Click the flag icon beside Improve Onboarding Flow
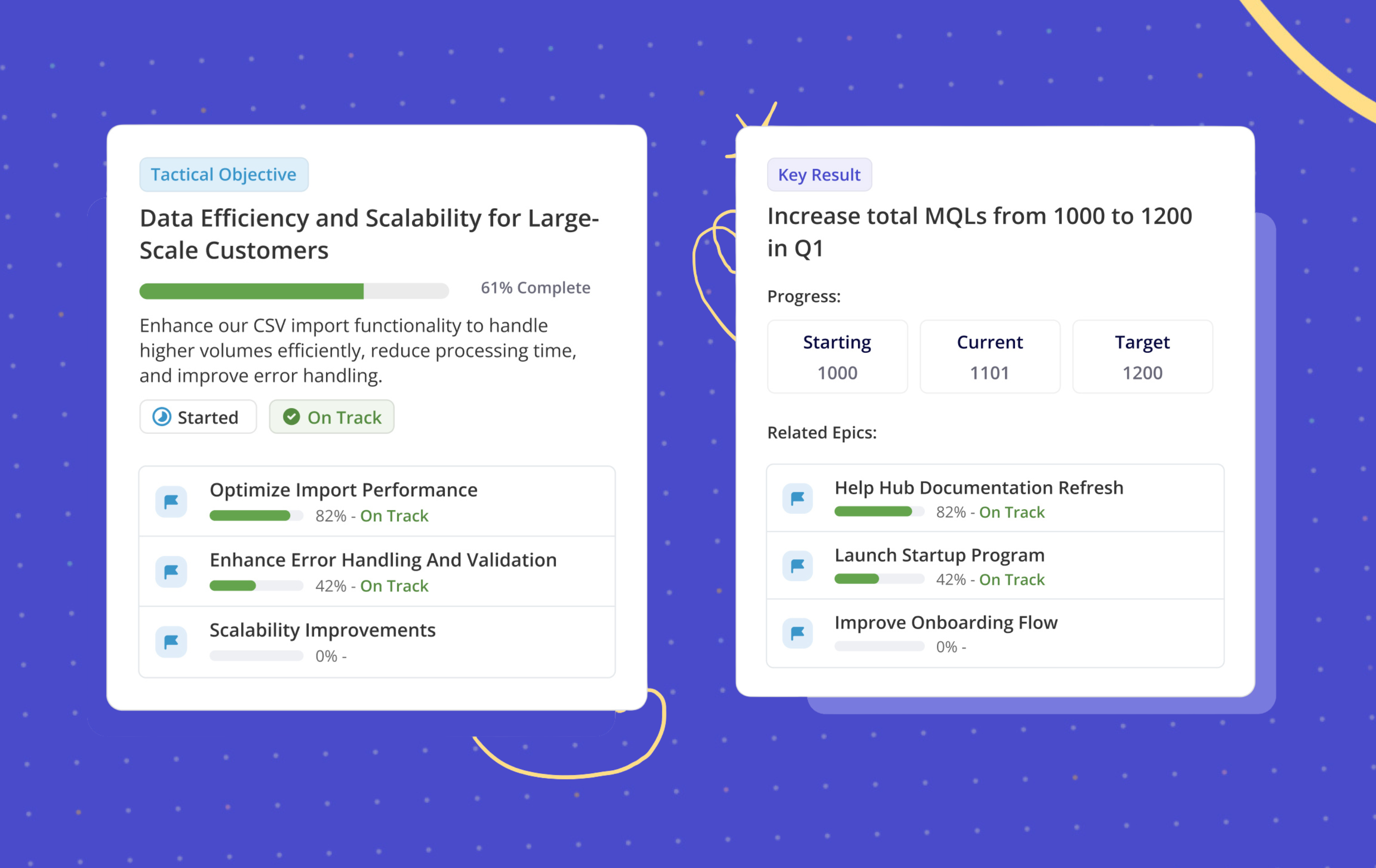 [797, 633]
